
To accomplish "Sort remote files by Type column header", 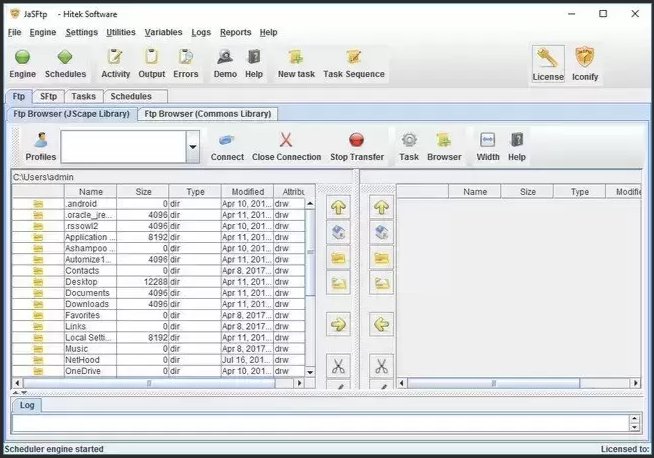I will pyautogui.click(x=579, y=191).
